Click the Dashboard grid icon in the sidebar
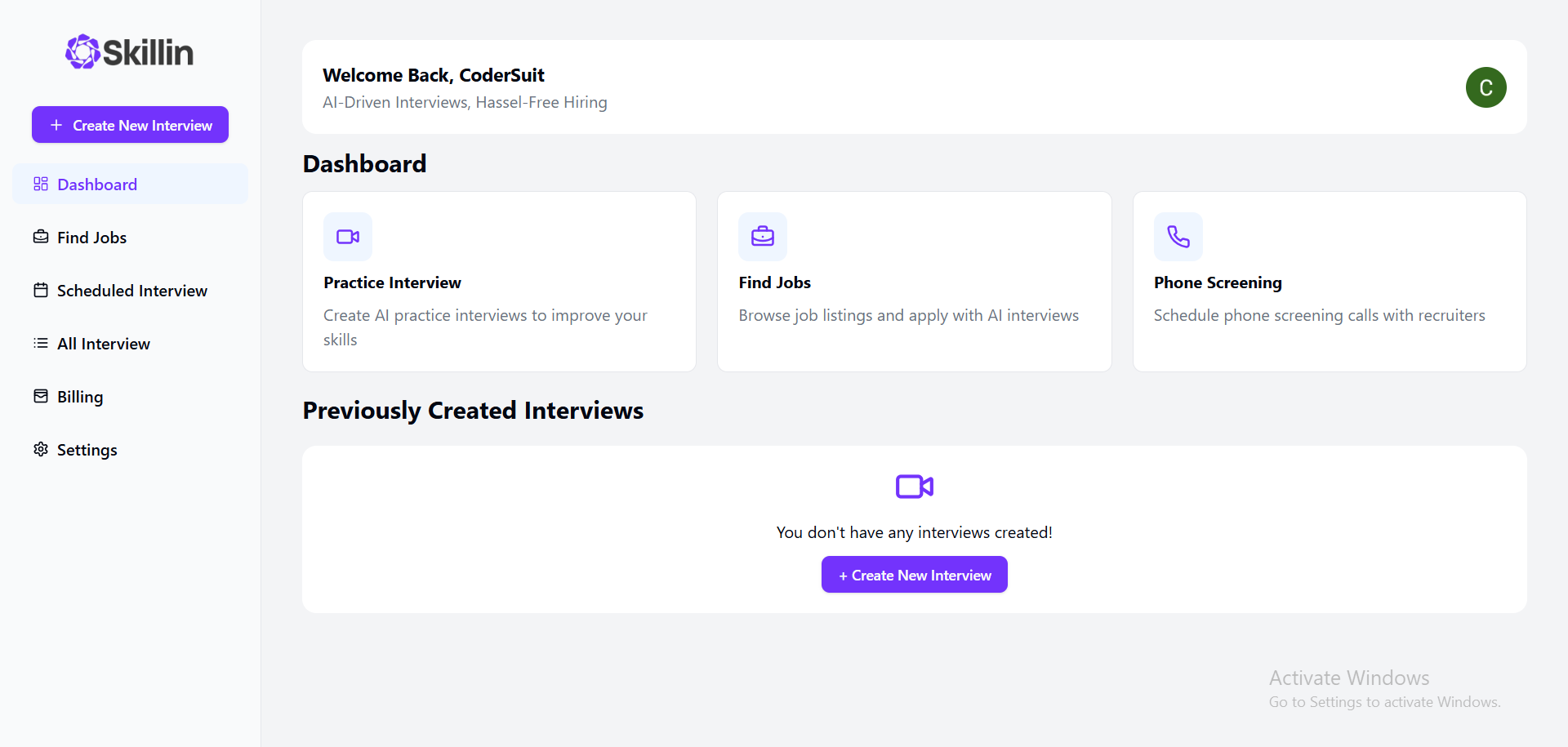This screenshot has width=1568, height=747. click(x=41, y=184)
